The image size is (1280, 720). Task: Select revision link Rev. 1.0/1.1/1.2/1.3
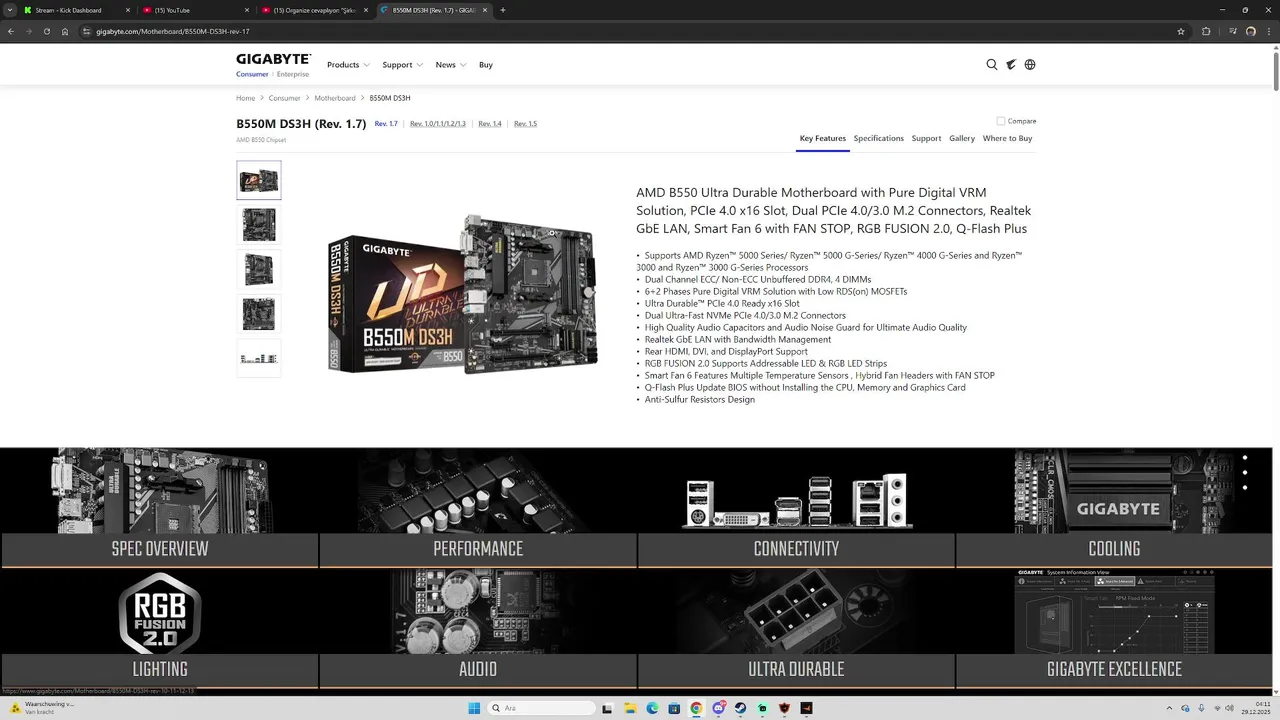tap(438, 124)
